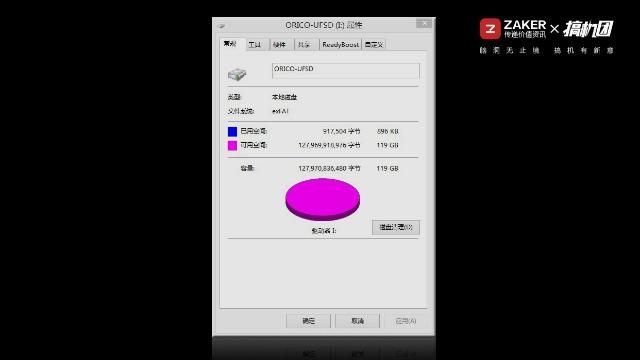Click the red ZAKER logo icon
Viewport: 640px width, 360px height.
point(490,29)
